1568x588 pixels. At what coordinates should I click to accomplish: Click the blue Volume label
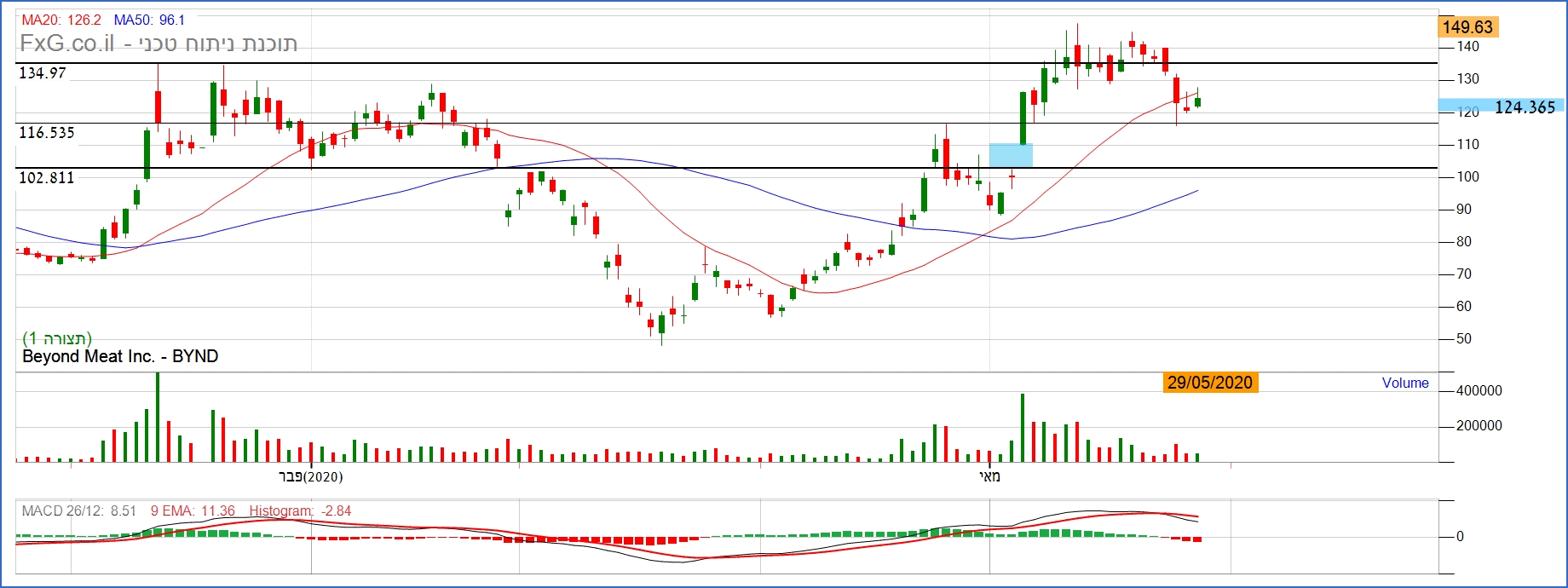(x=1405, y=383)
